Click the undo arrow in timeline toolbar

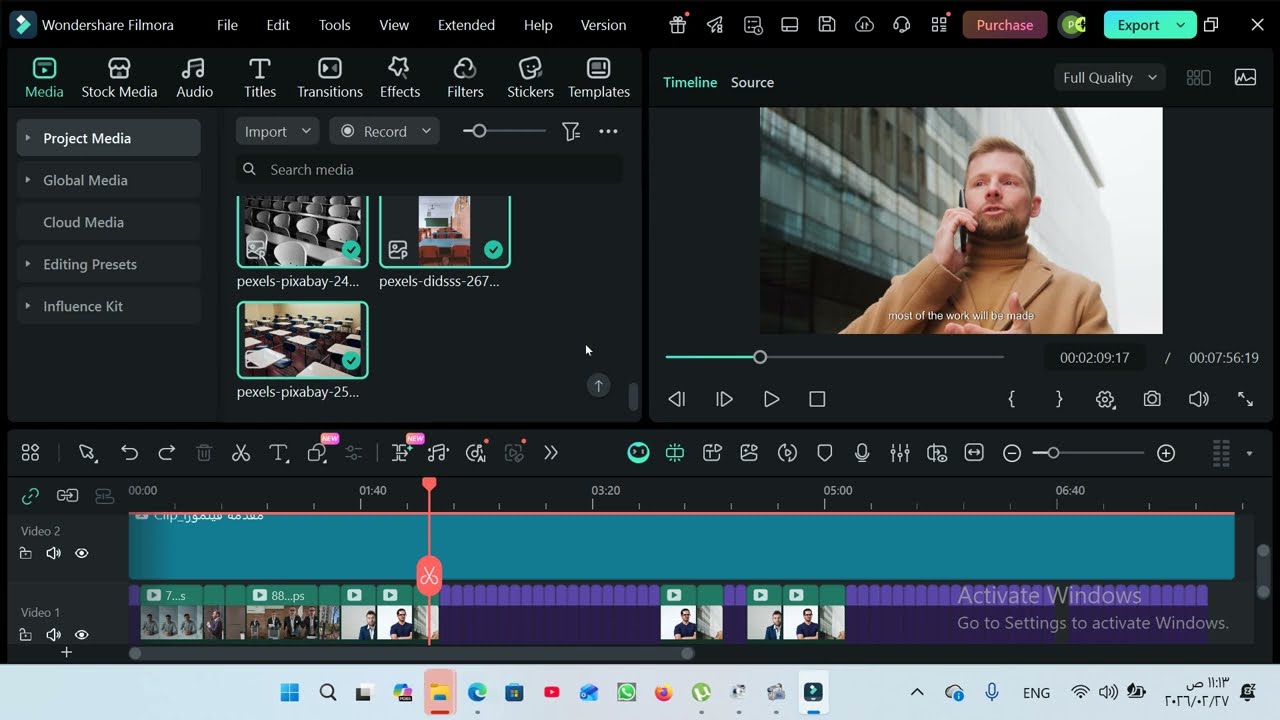click(129, 453)
